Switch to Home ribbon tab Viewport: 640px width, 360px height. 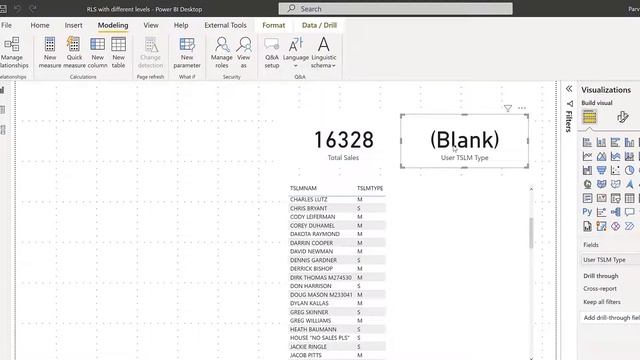pos(40,25)
